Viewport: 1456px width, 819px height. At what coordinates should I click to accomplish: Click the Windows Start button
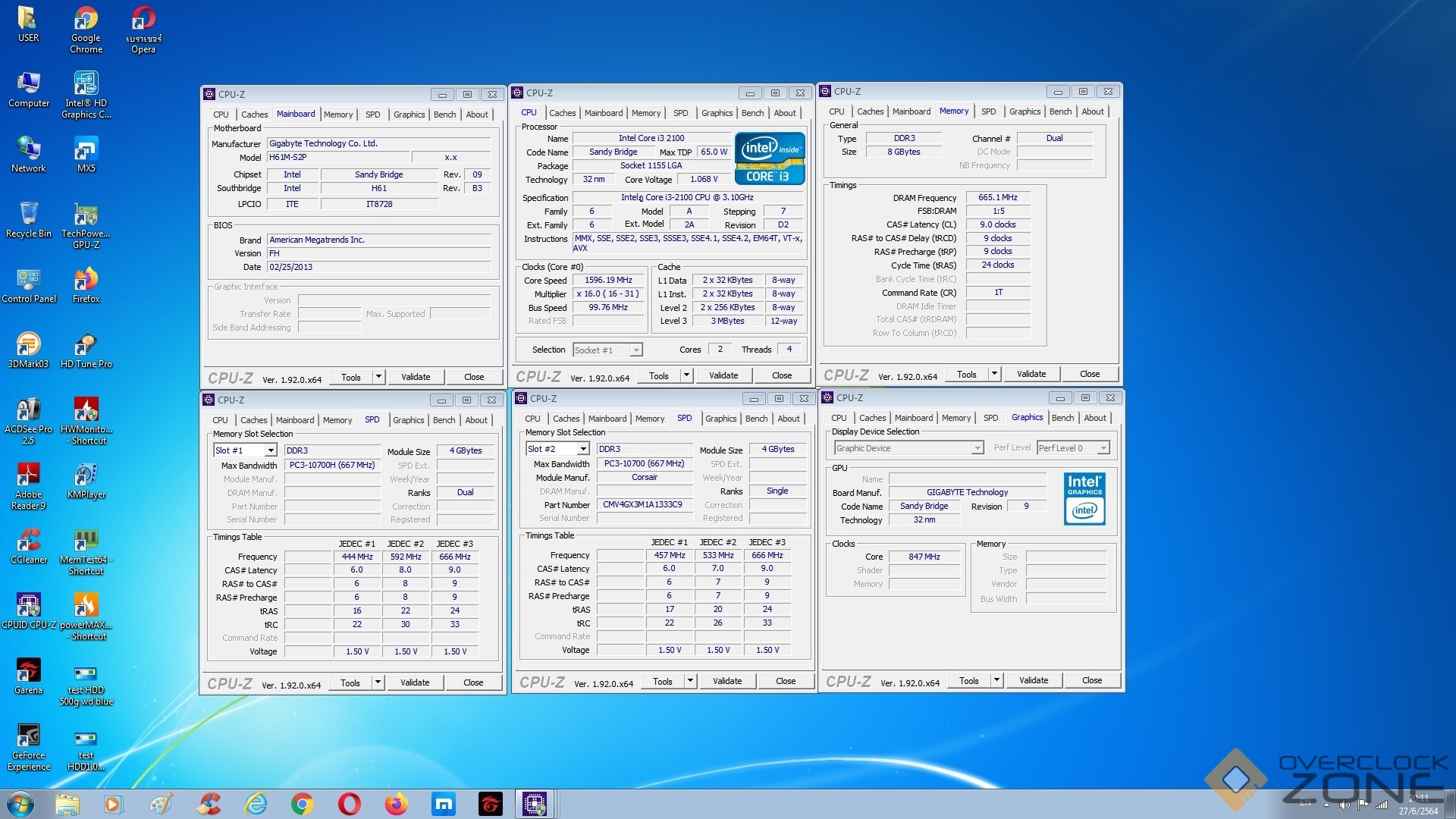coord(20,804)
